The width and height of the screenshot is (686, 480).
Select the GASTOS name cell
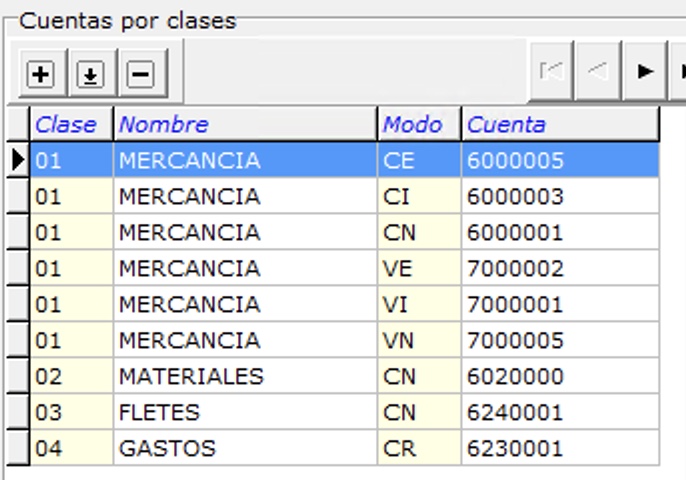[x=167, y=449]
